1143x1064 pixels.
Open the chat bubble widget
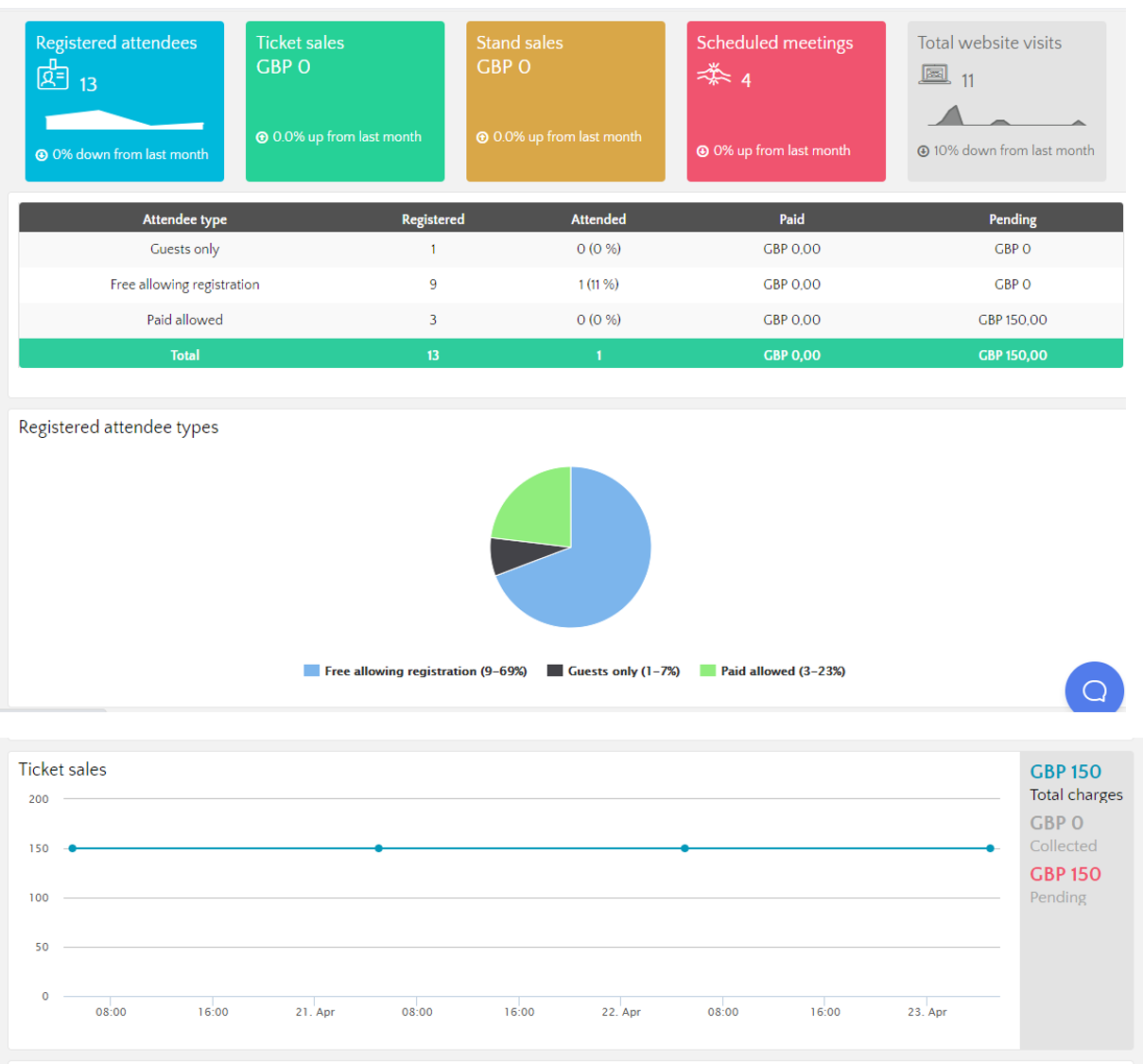click(x=1094, y=690)
